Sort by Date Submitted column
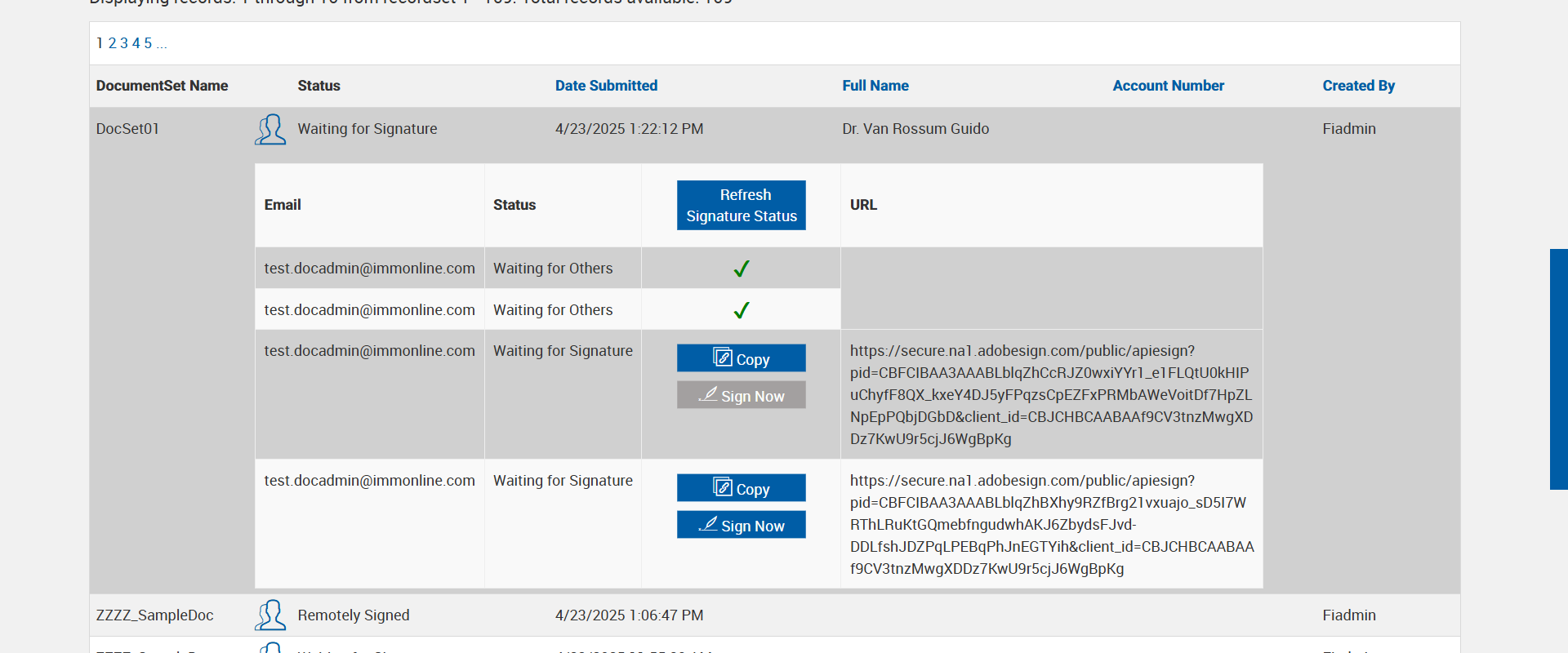The image size is (1568, 653). pyautogui.click(x=606, y=86)
